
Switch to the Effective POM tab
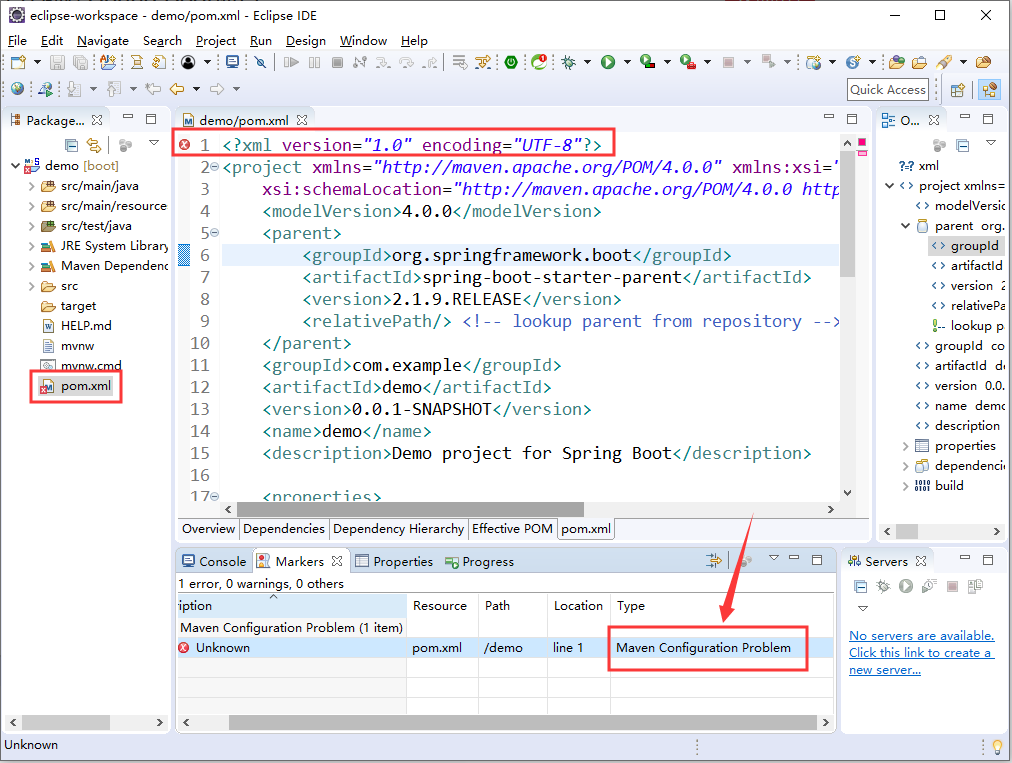[512, 529]
